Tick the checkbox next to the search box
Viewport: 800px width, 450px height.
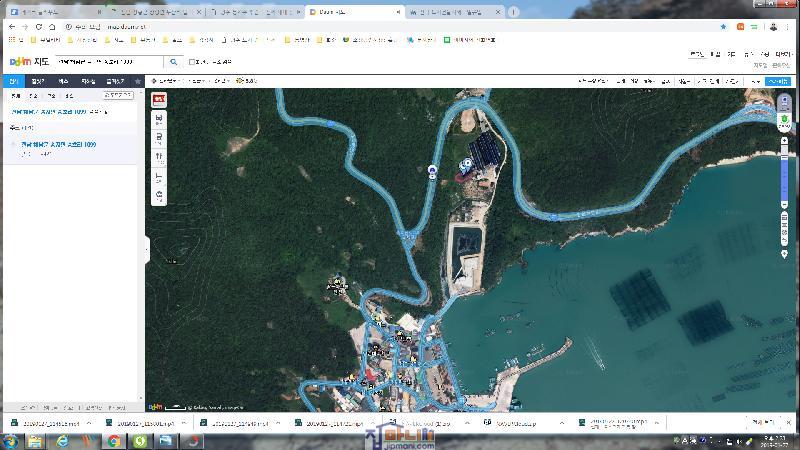coord(193,62)
